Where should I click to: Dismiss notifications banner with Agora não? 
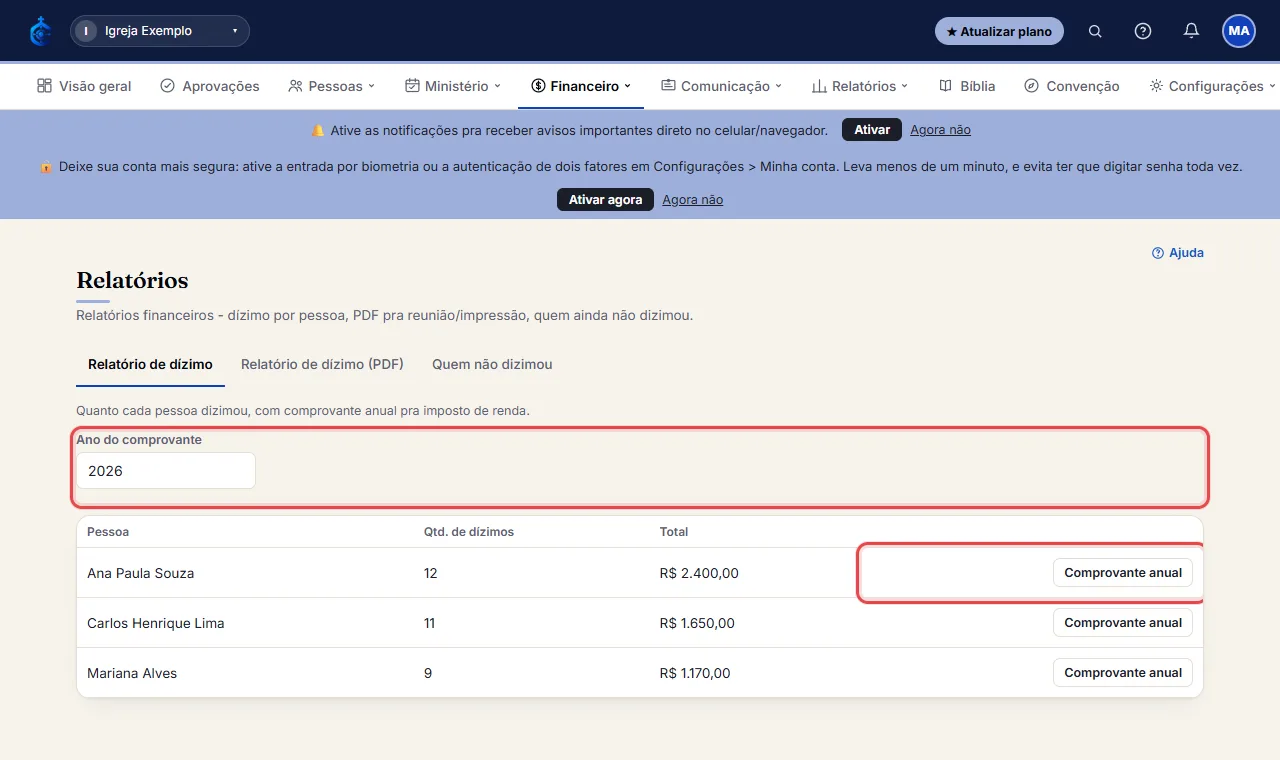pos(940,130)
